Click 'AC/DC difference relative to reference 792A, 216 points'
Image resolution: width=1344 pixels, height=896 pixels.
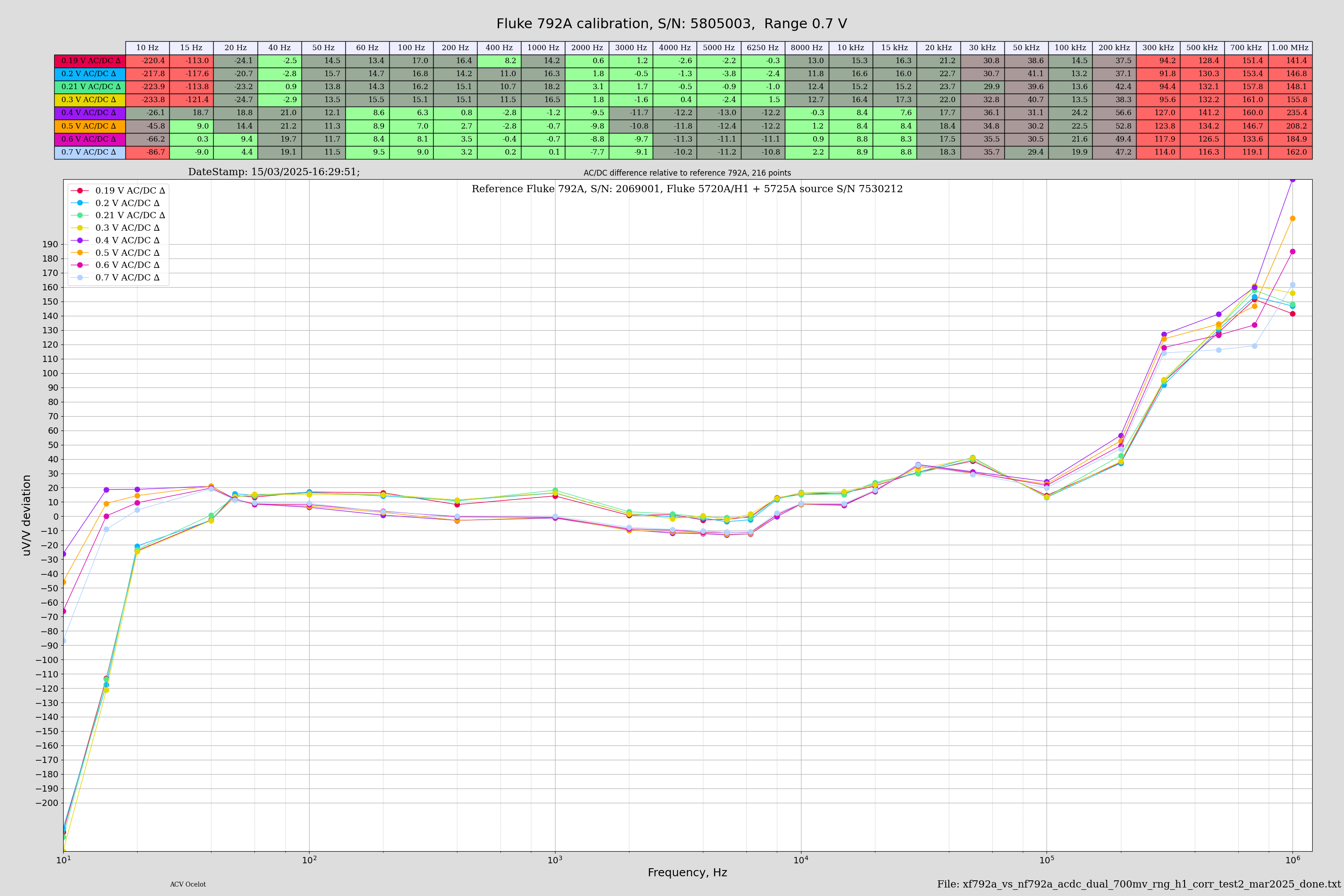(x=687, y=172)
